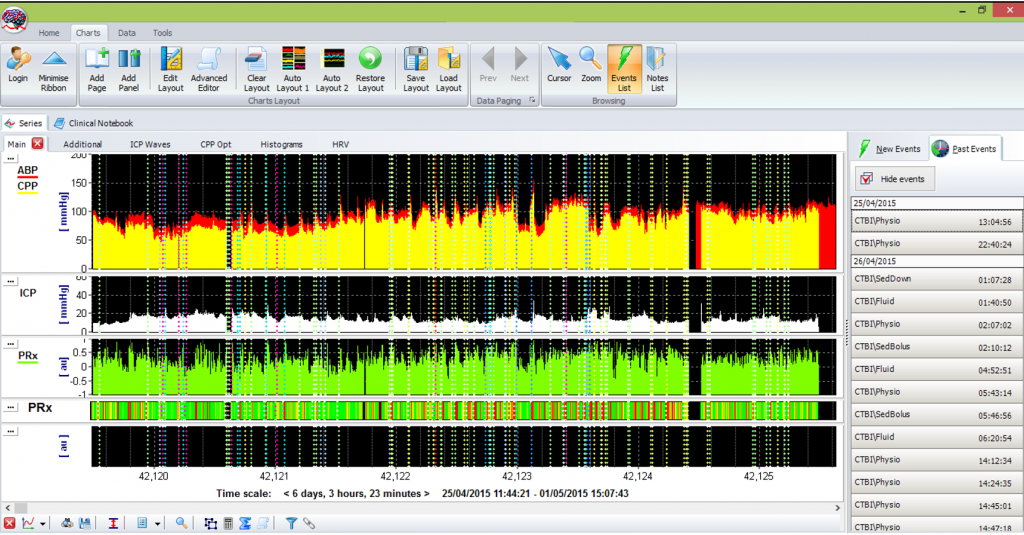The width and height of the screenshot is (1024, 535).
Task: Click the PRx color bar strip
Action: (462, 410)
